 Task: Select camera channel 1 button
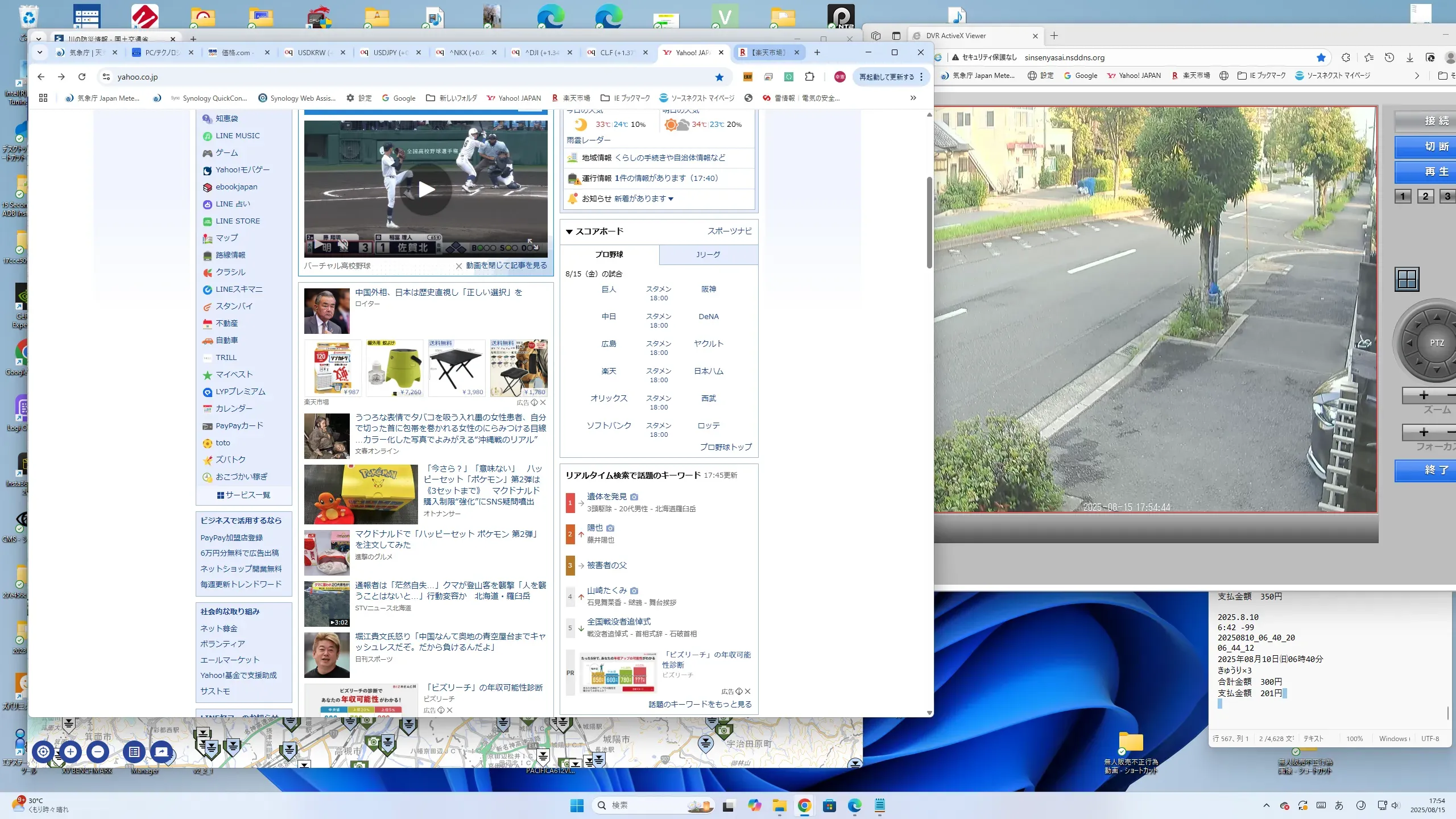click(1403, 196)
